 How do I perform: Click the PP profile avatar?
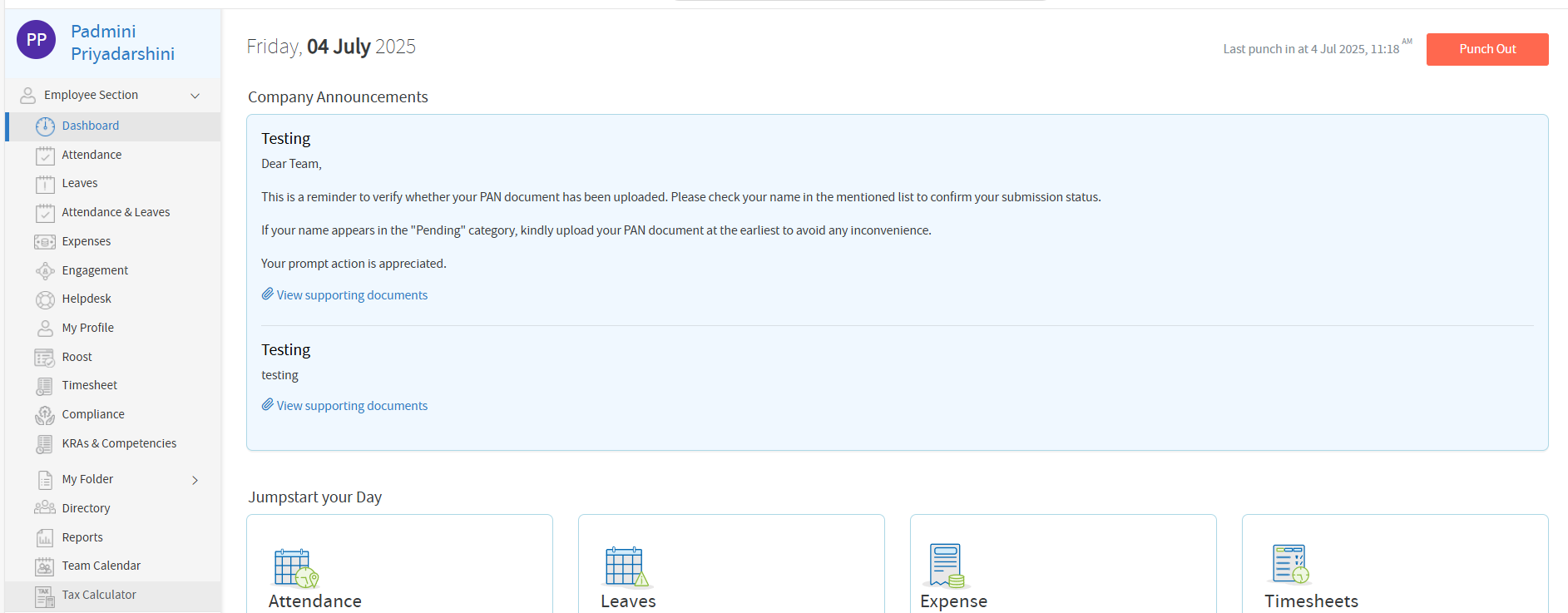coord(37,40)
